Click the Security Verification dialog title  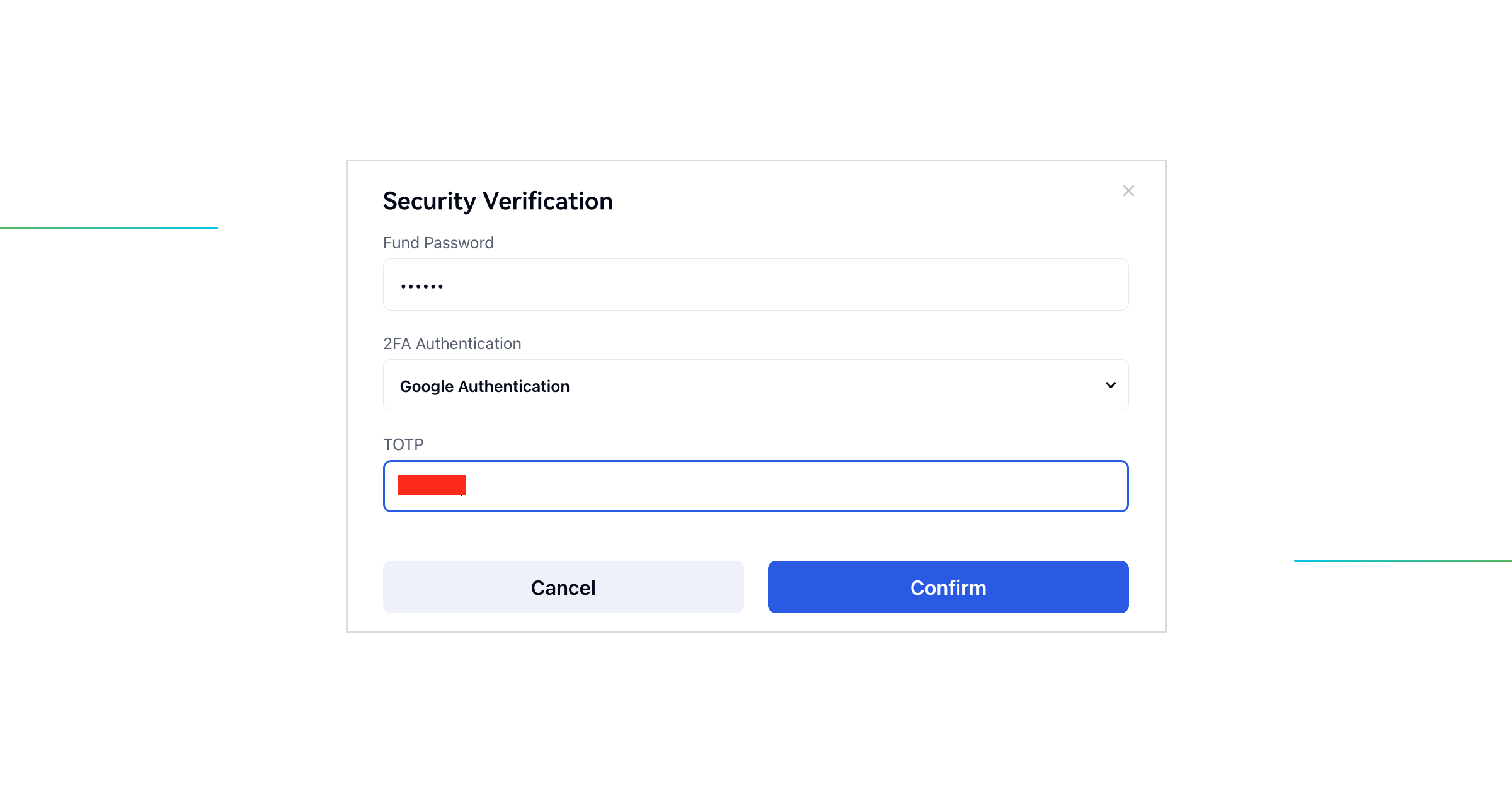(x=497, y=201)
